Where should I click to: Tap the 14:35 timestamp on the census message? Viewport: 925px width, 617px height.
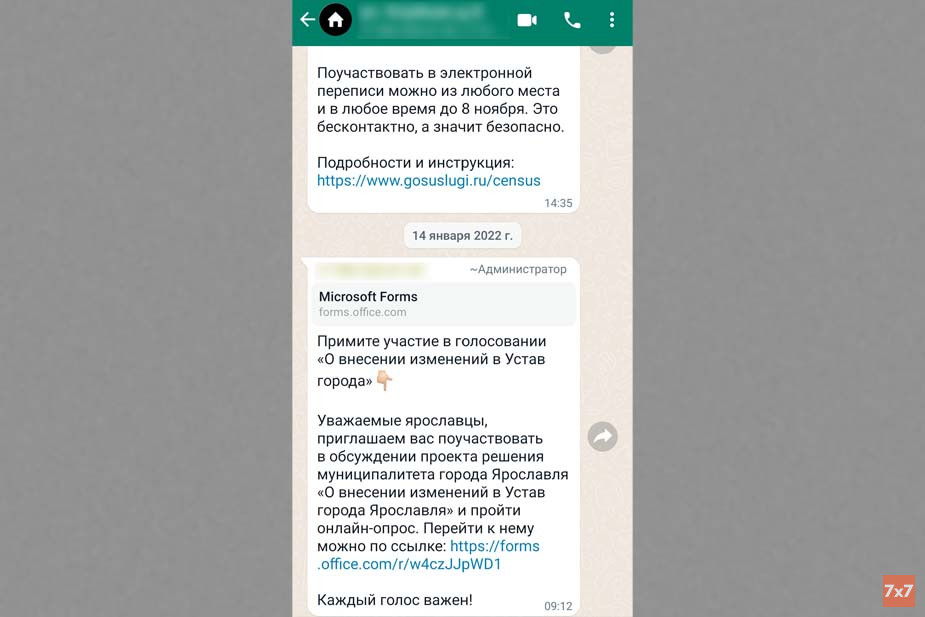[558, 203]
